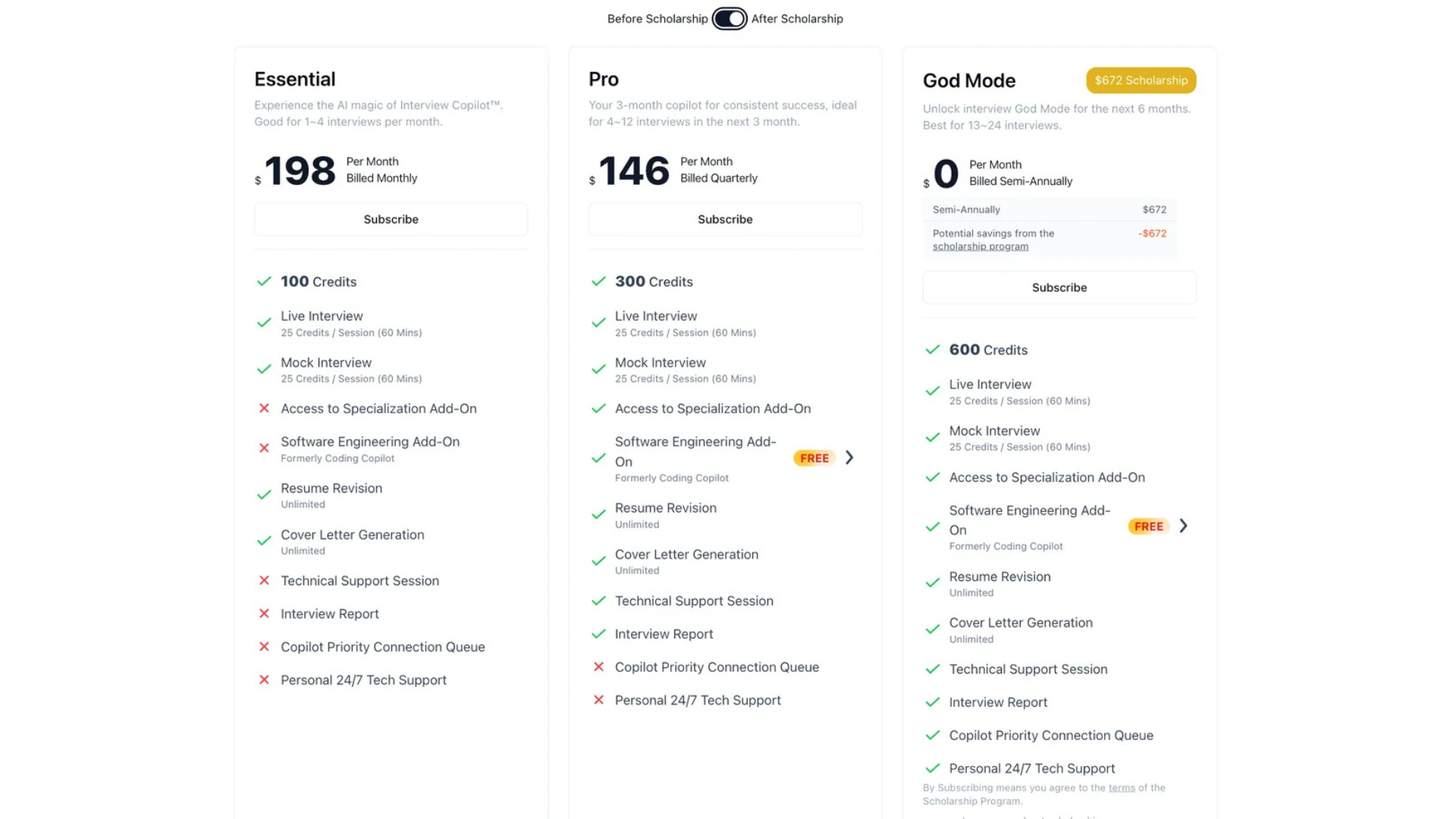The image size is (1456, 819).
Task: Click the red X beside Essential Interview Report
Action: coord(264,613)
